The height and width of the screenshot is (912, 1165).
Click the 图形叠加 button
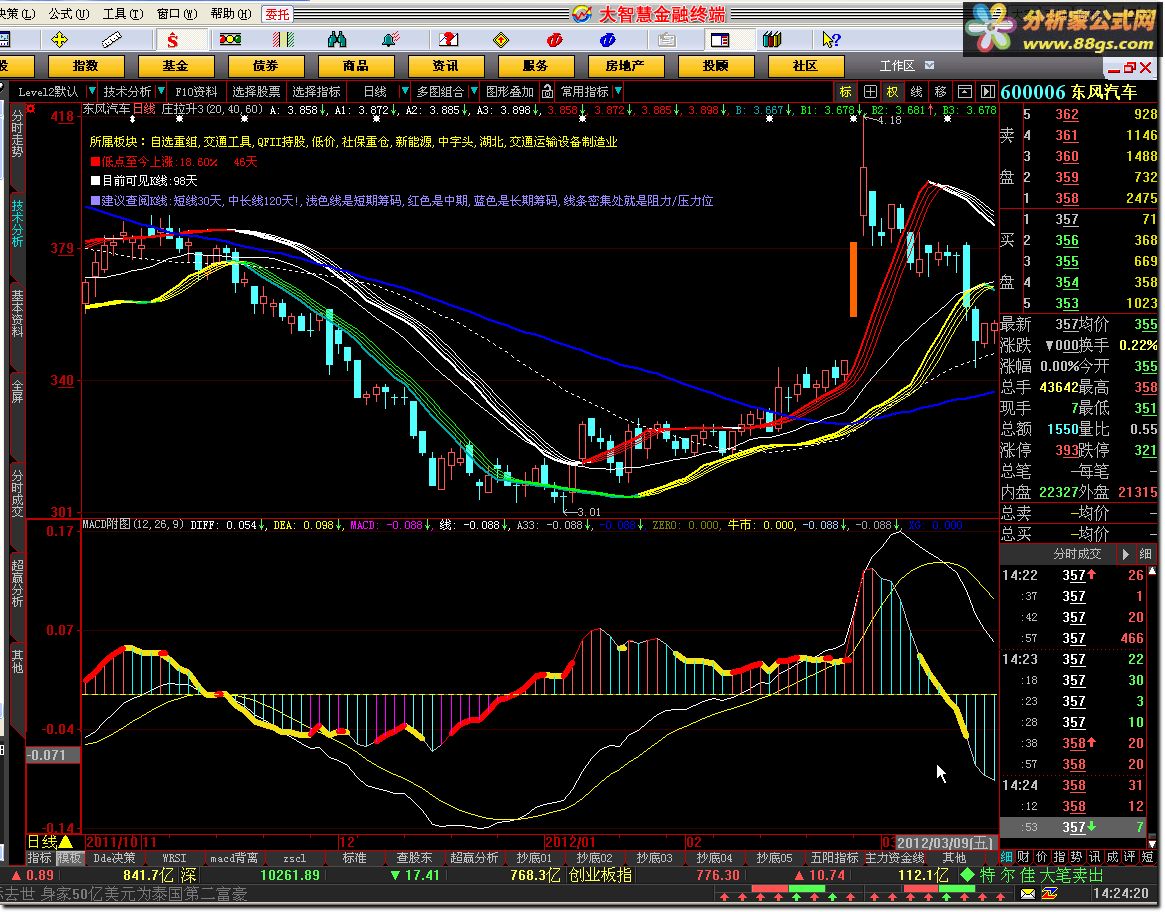[510, 91]
